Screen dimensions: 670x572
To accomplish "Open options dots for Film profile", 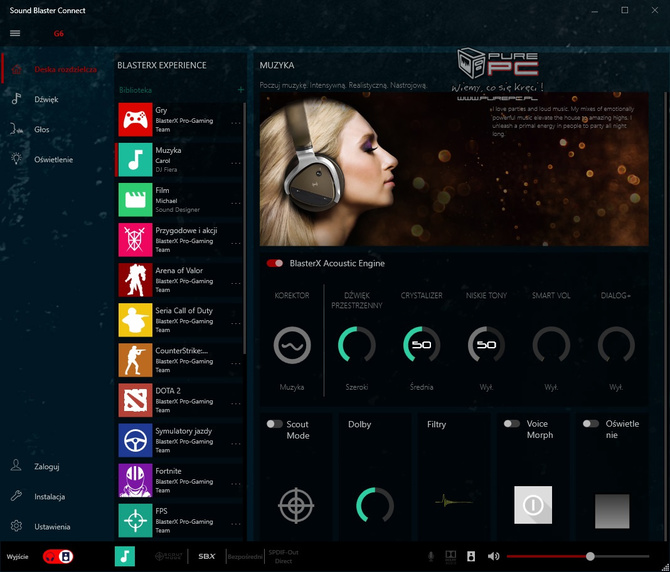I will click(235, 203).
